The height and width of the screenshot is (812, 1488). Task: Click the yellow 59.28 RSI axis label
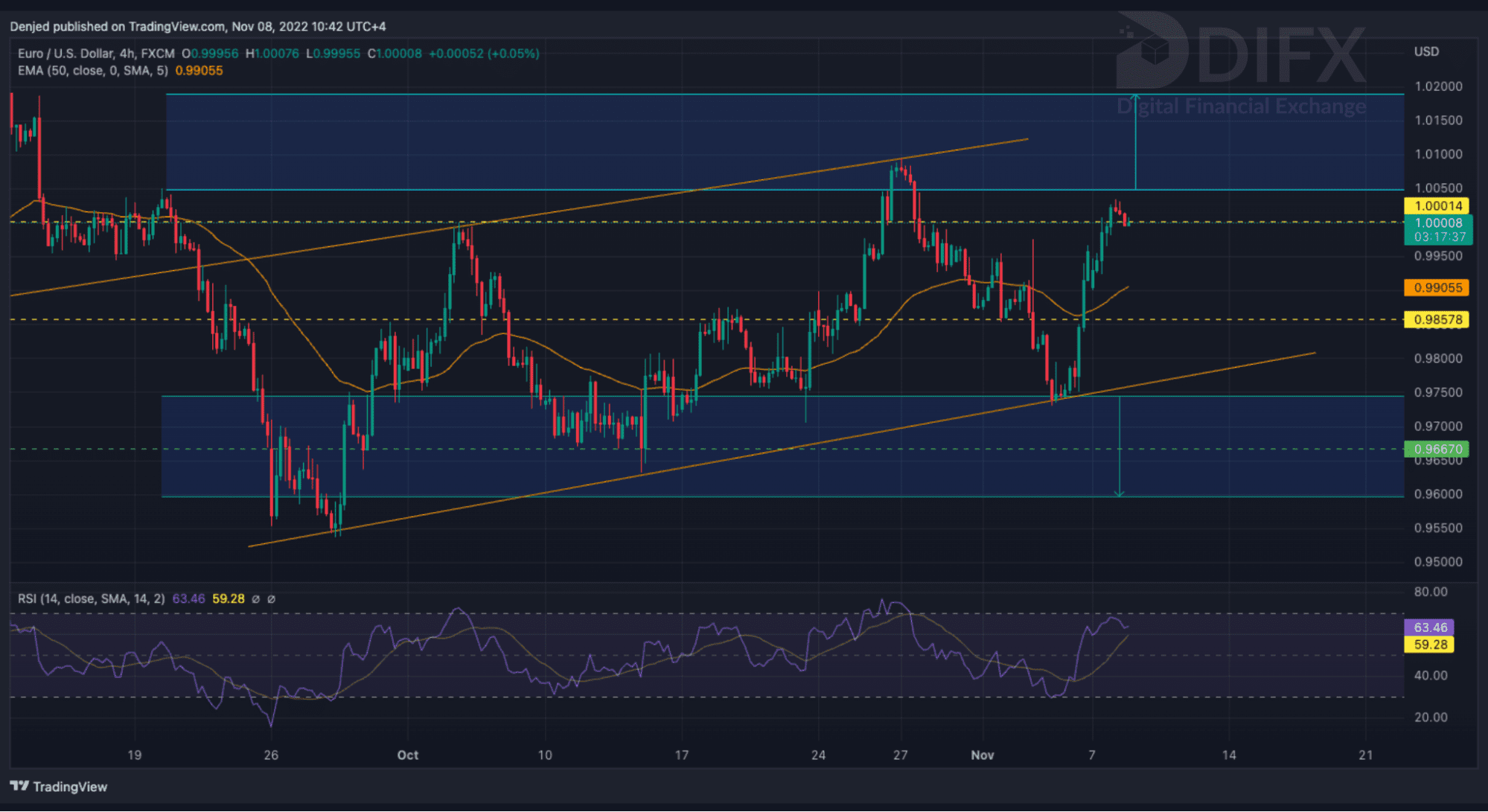(1430, 645)
